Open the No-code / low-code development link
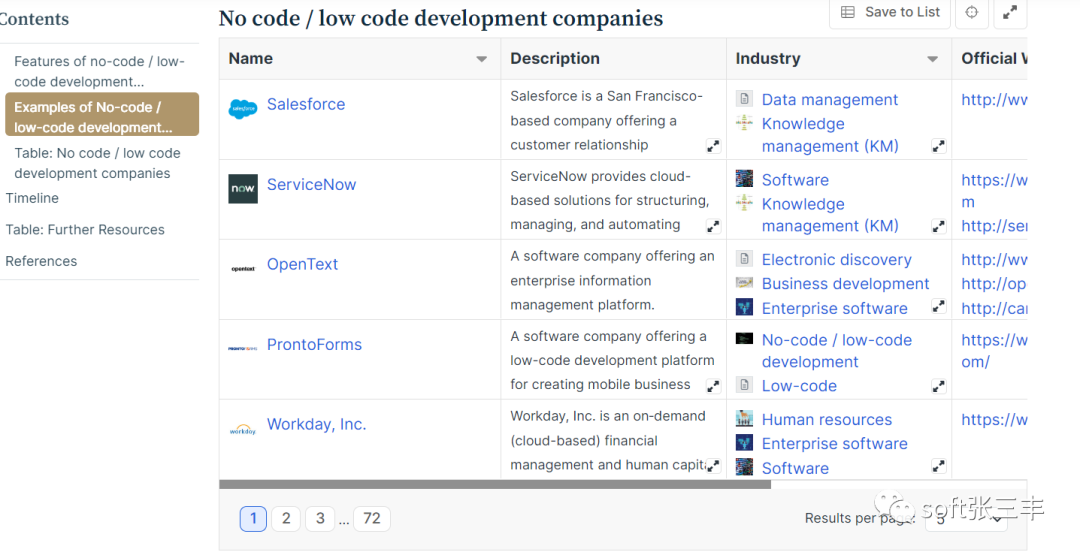Viewport: 1080px width, 555px height. (836, 351)
